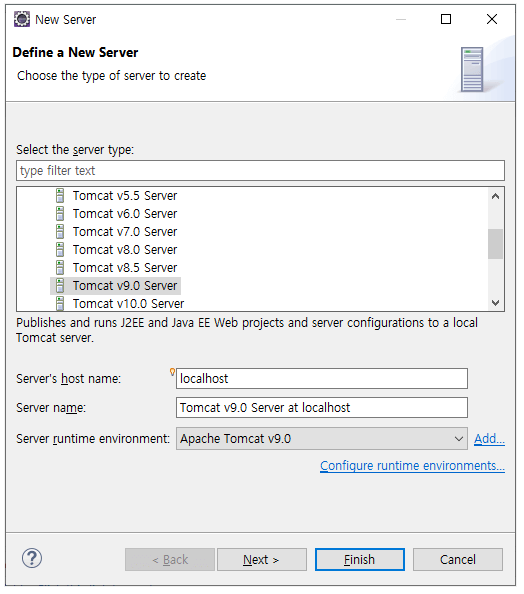Click the Tomcat v6.0 Server icon
Image resolution: width=524 pixels, height=594 pixels.
[x=60, y=214]
